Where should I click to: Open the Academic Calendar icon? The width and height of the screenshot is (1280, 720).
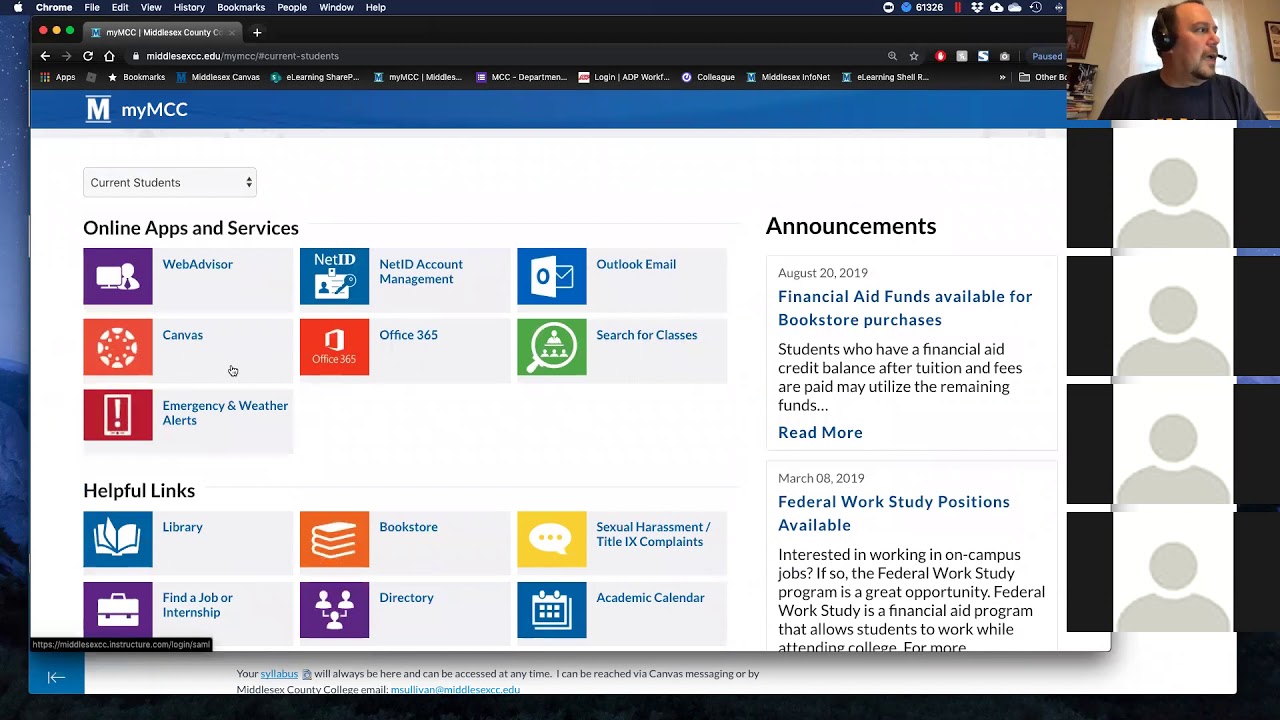551,610
